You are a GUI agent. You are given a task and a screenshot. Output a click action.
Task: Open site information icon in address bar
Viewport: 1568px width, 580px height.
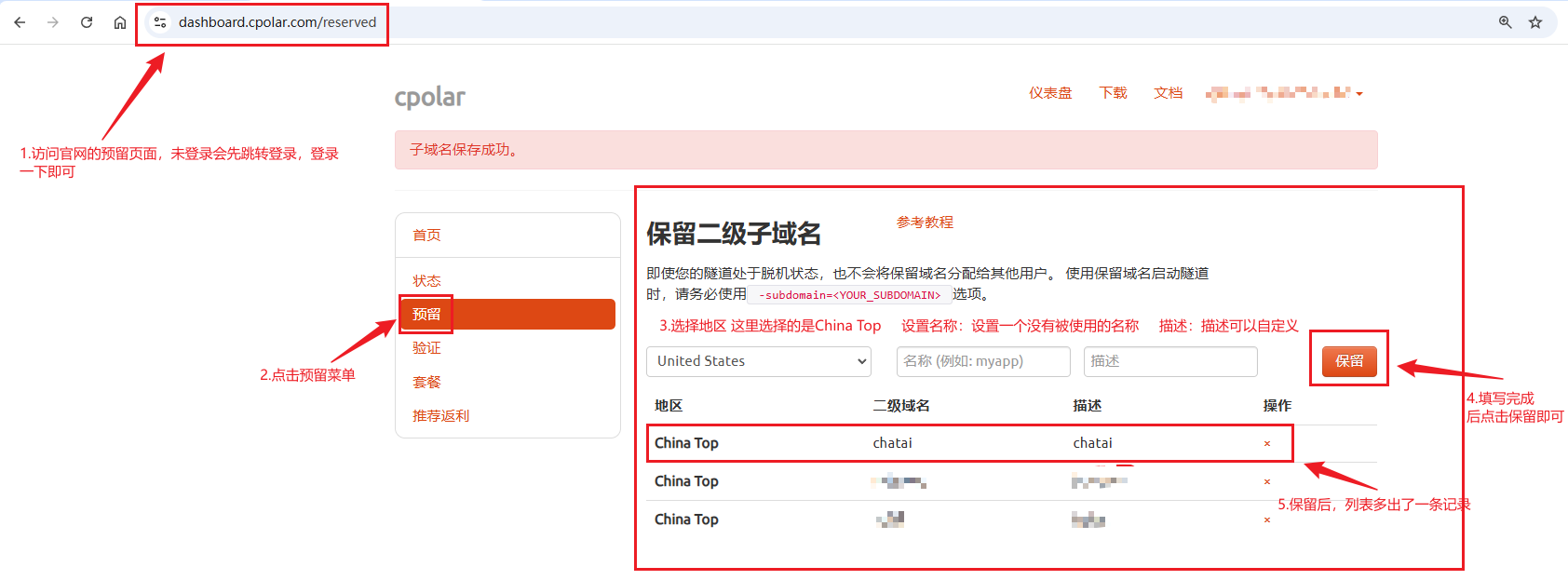[160, 22]
